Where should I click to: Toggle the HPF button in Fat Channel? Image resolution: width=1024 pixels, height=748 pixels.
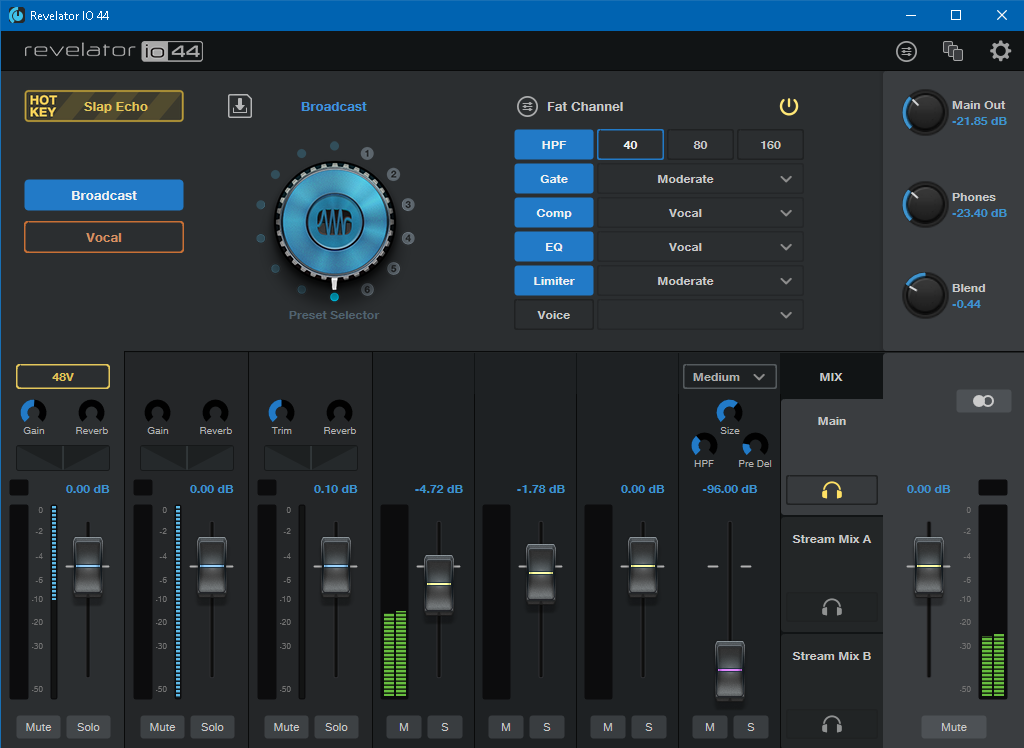click(x=554, y=144)
